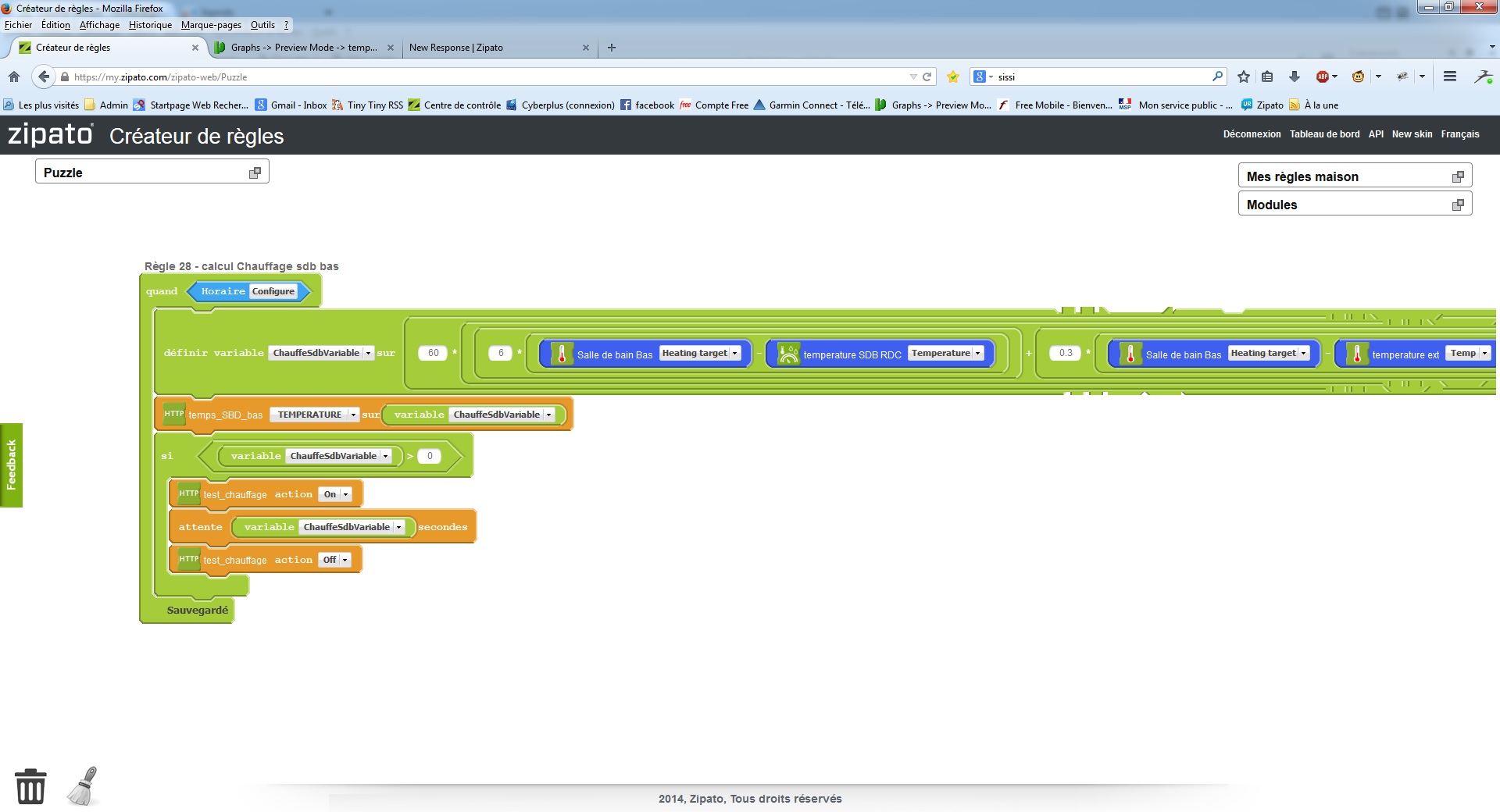Click the Sauvegardé button
Screen dimensions: 1500x812
[x=197, y=610]
